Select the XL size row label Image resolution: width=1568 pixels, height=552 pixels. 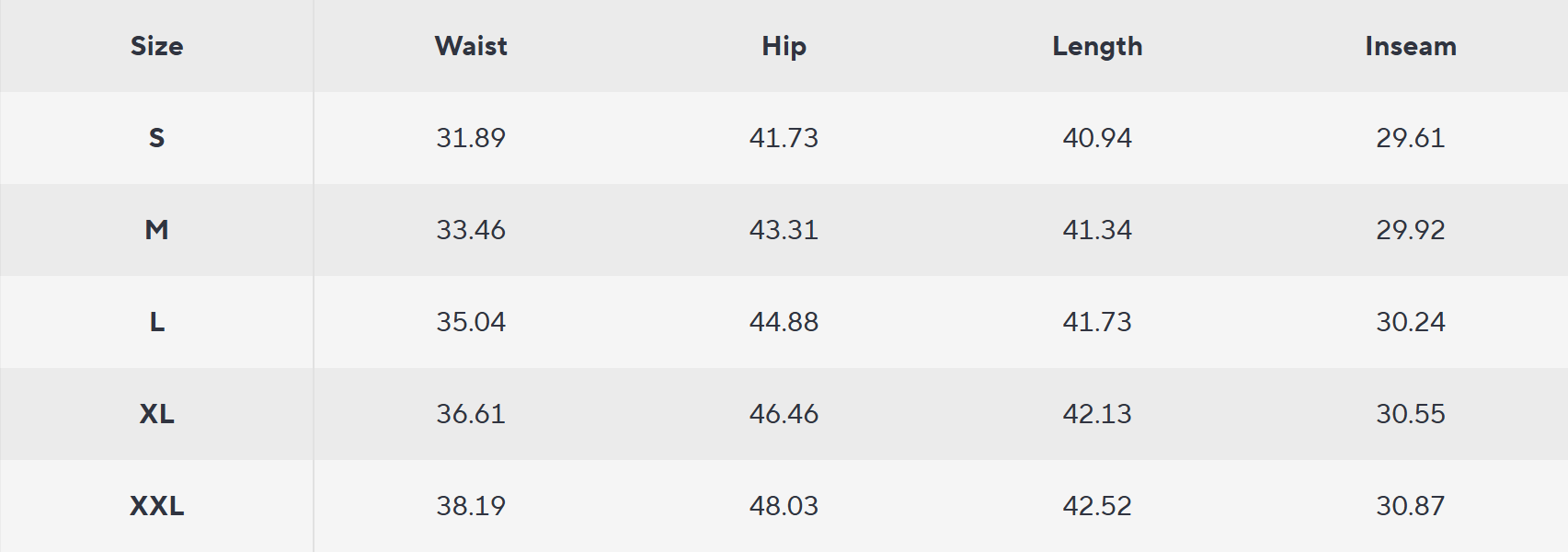(x=156, y=414)
